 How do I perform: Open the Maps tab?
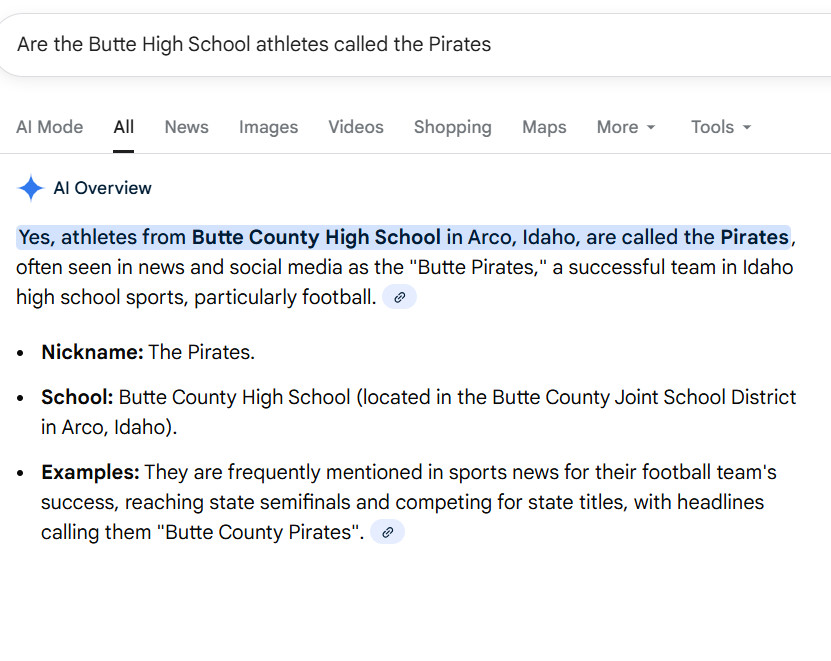point(544,127)
